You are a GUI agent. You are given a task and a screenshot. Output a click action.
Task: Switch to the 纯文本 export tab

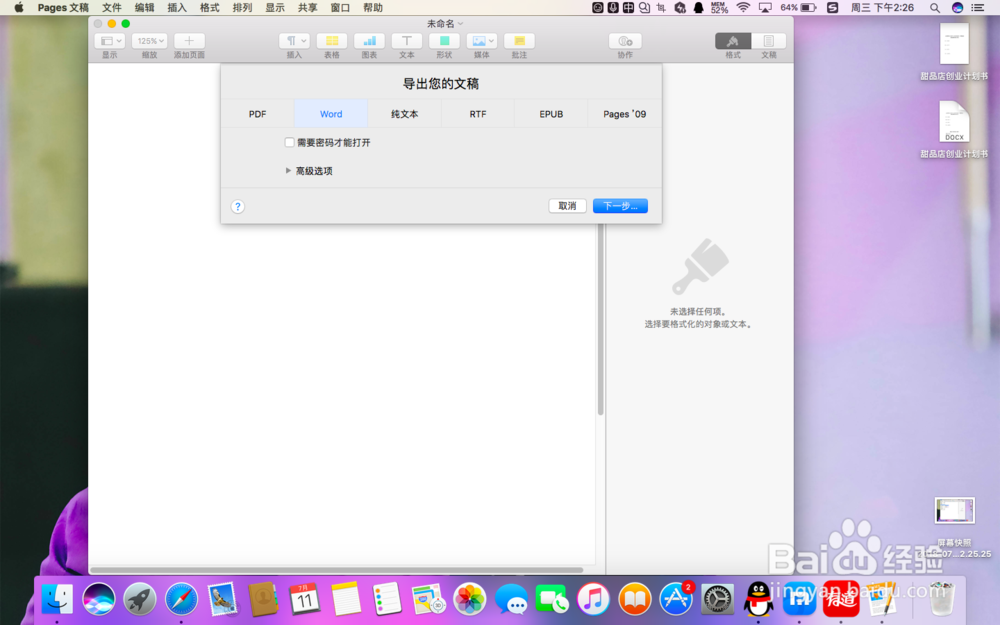pyautogui.click(x=404, y=114)
